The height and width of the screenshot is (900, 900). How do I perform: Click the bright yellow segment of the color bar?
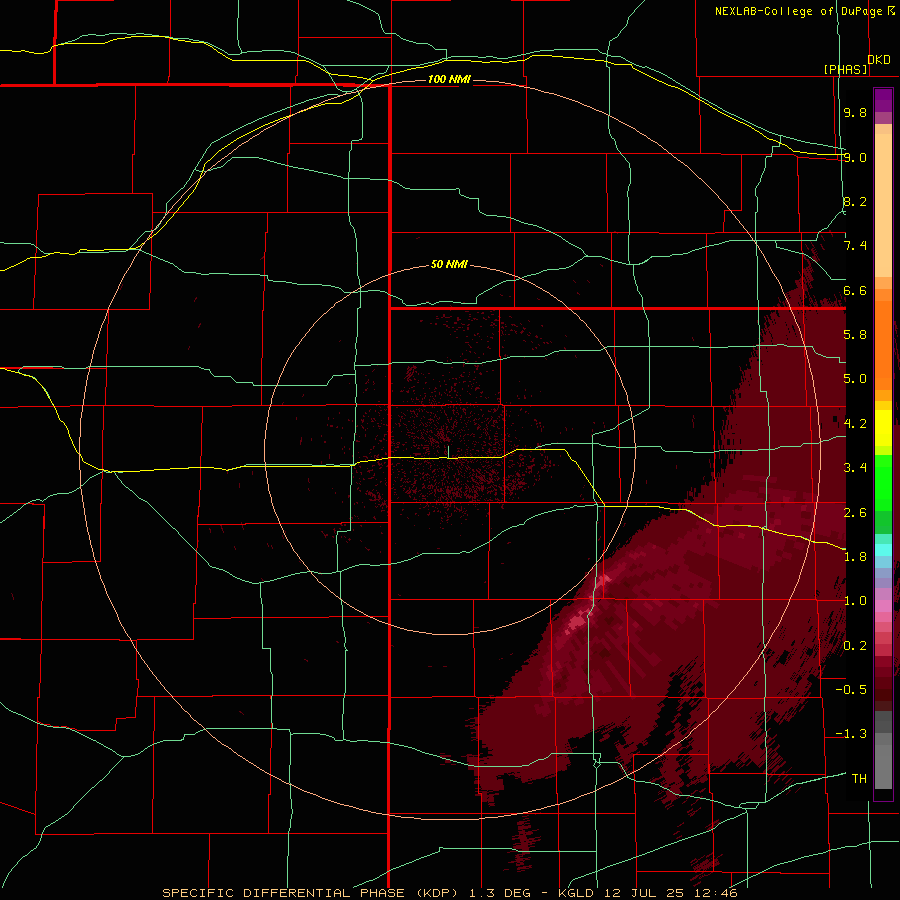pos(883,428)
